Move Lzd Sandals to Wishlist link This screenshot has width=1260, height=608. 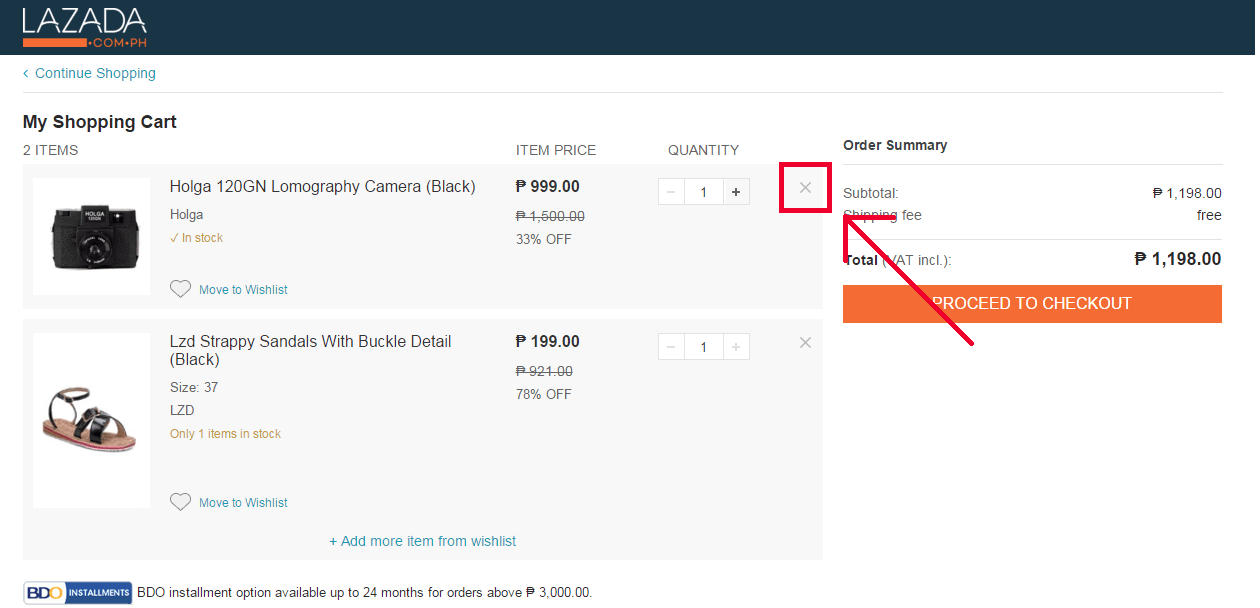(x=243, y=503)
